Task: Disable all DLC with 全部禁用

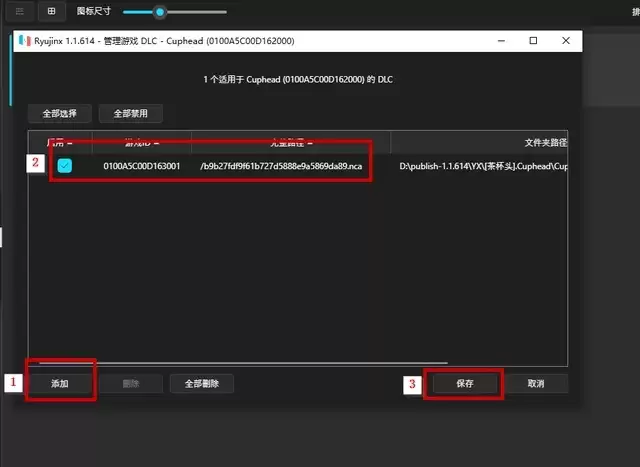Action: (x=131, y=113)
